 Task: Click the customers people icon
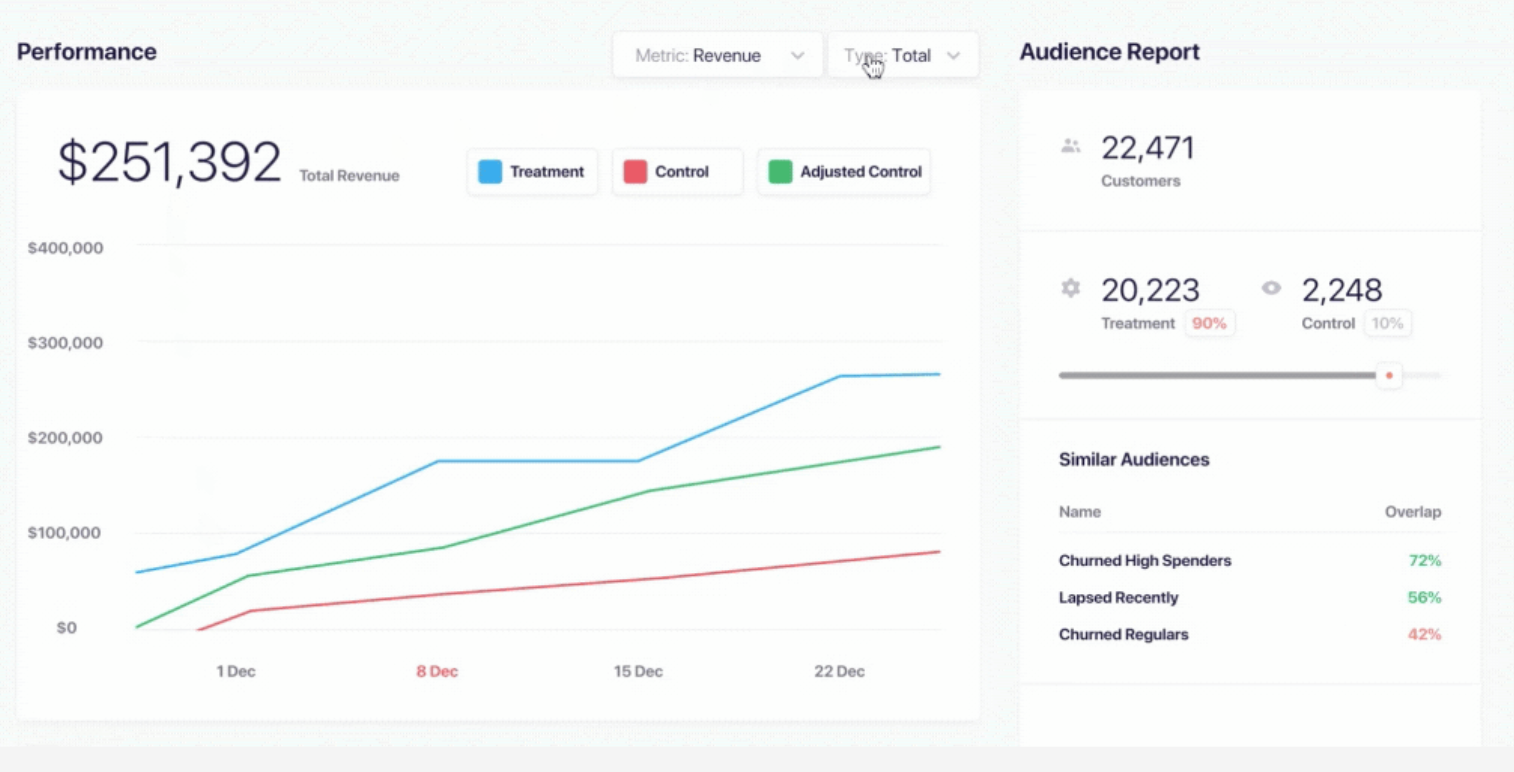coord(1071,146)
